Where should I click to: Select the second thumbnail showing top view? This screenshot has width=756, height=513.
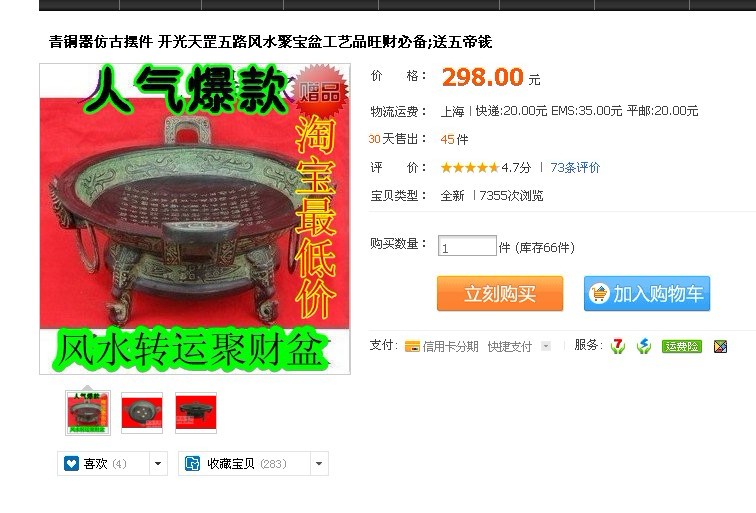tap(142, 413)
